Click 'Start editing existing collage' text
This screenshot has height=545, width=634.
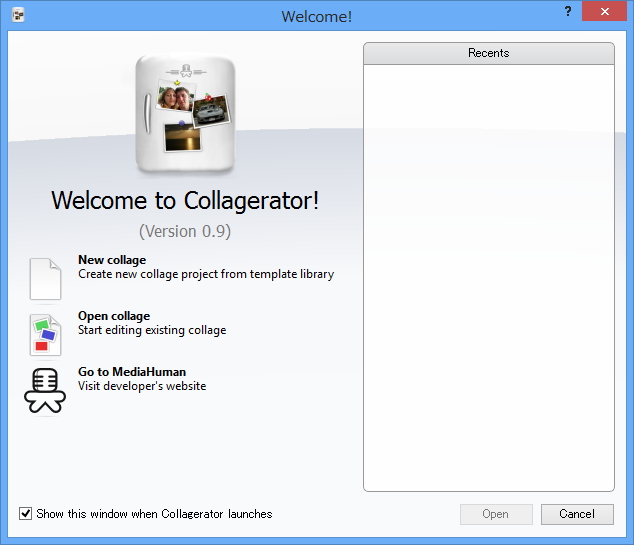coord(152,330)
